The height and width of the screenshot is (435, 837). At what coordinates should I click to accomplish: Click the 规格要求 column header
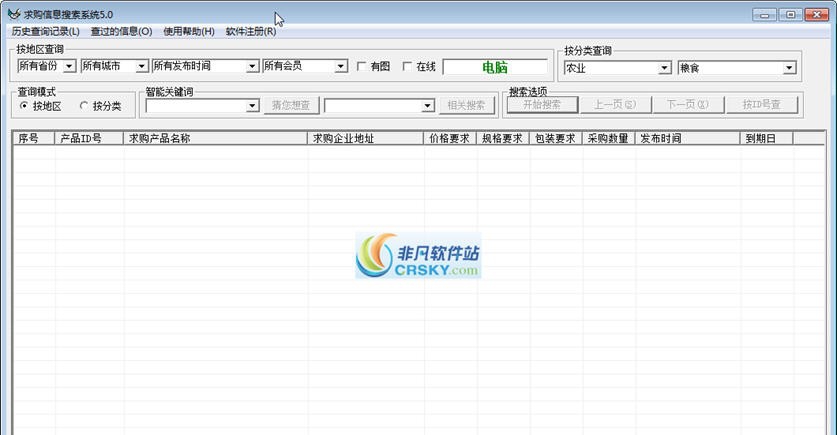(503, 138)
